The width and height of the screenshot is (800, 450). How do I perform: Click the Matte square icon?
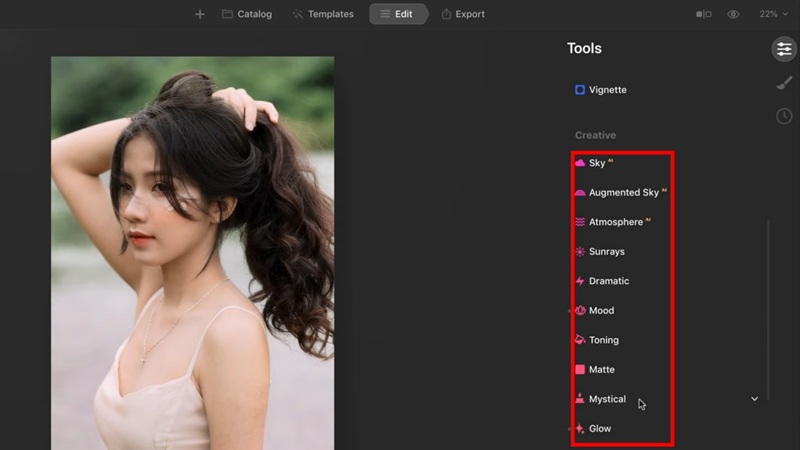(x=580, y=370)
